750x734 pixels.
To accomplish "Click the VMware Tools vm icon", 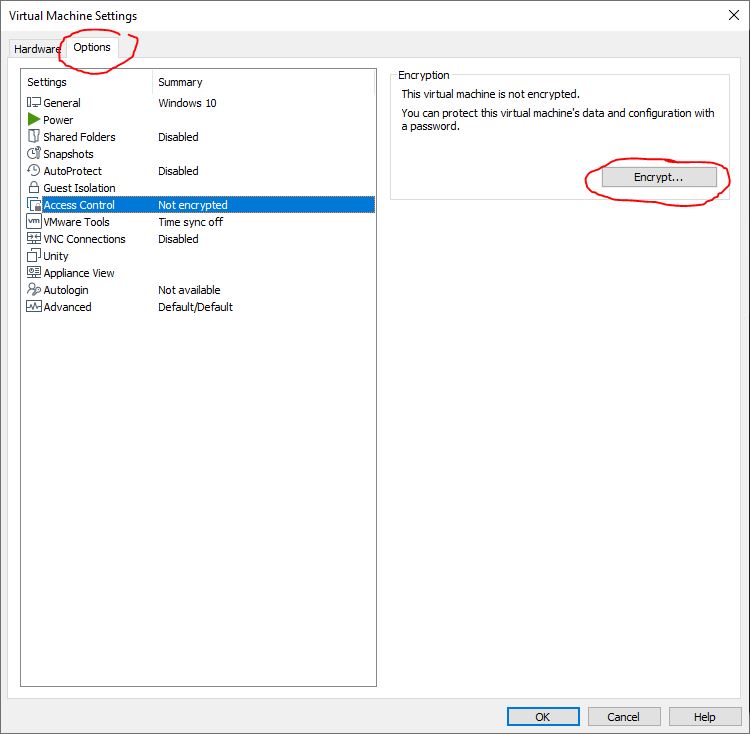I will tap(33, 221).
